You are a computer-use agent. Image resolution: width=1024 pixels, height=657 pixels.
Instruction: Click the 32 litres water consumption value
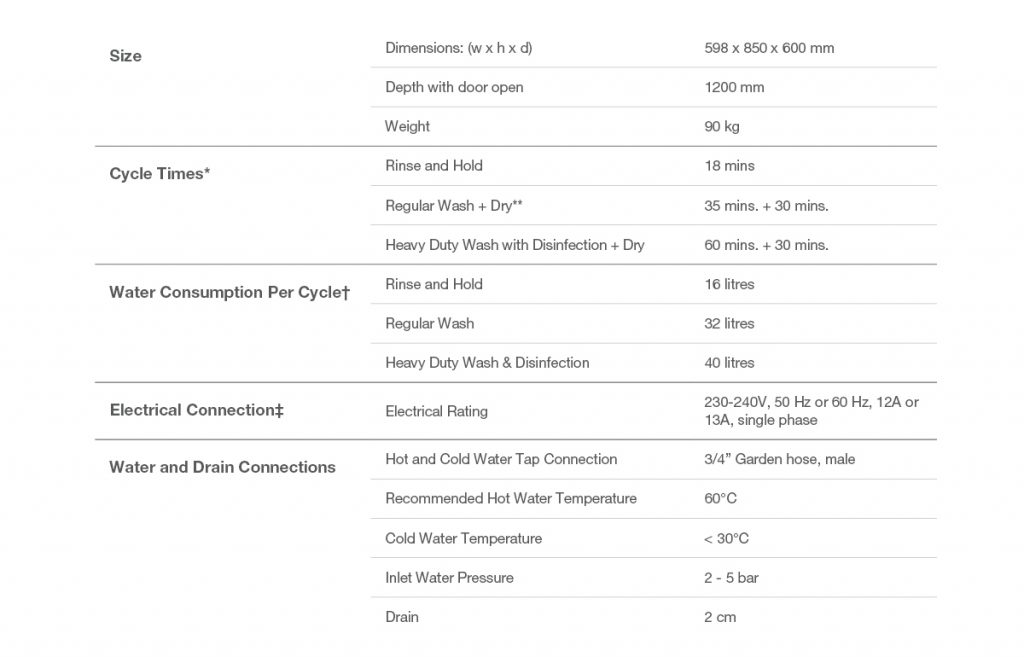point(729,324)
